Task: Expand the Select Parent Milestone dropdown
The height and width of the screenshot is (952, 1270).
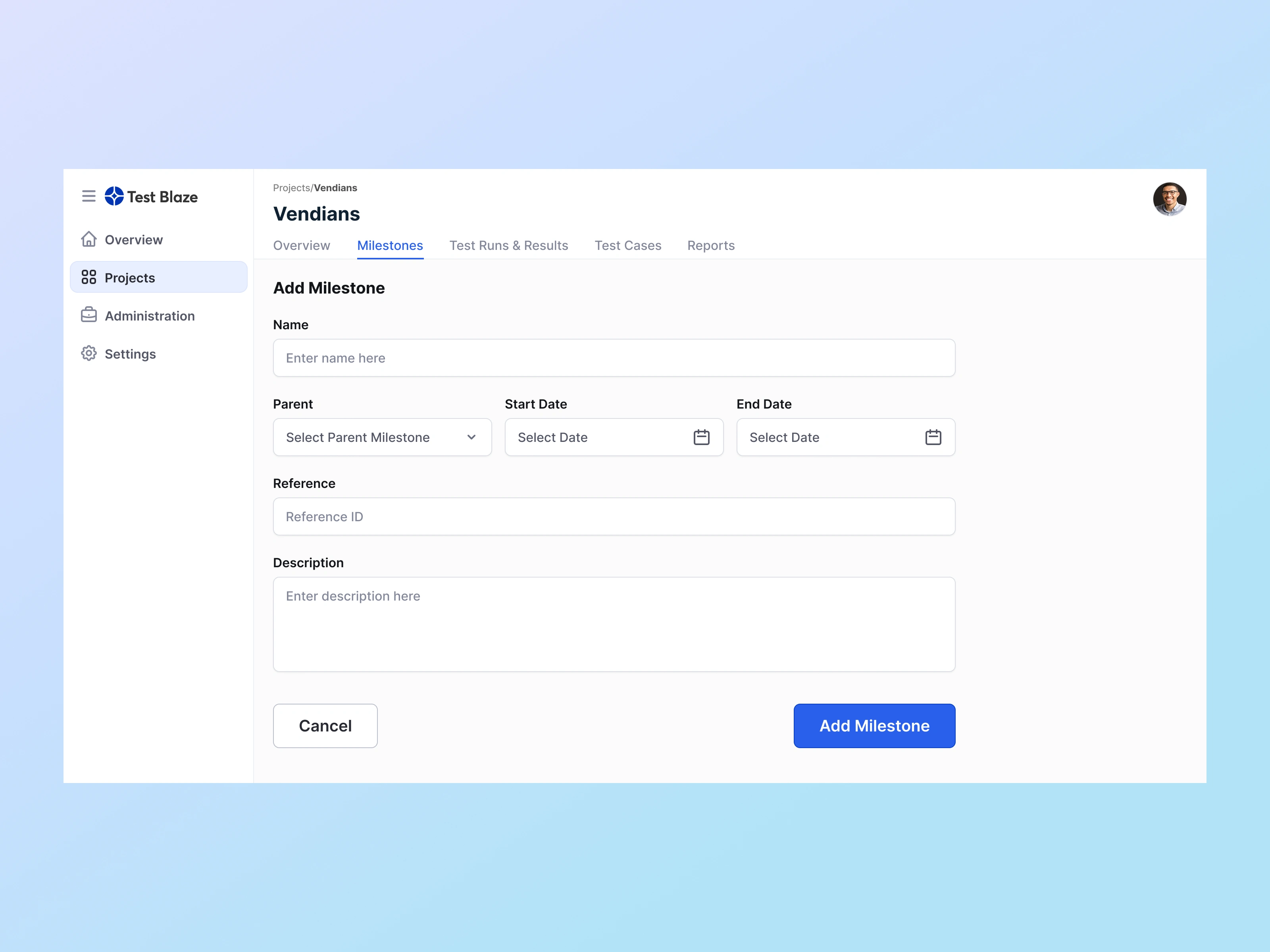Action: [x=382, y=437]
